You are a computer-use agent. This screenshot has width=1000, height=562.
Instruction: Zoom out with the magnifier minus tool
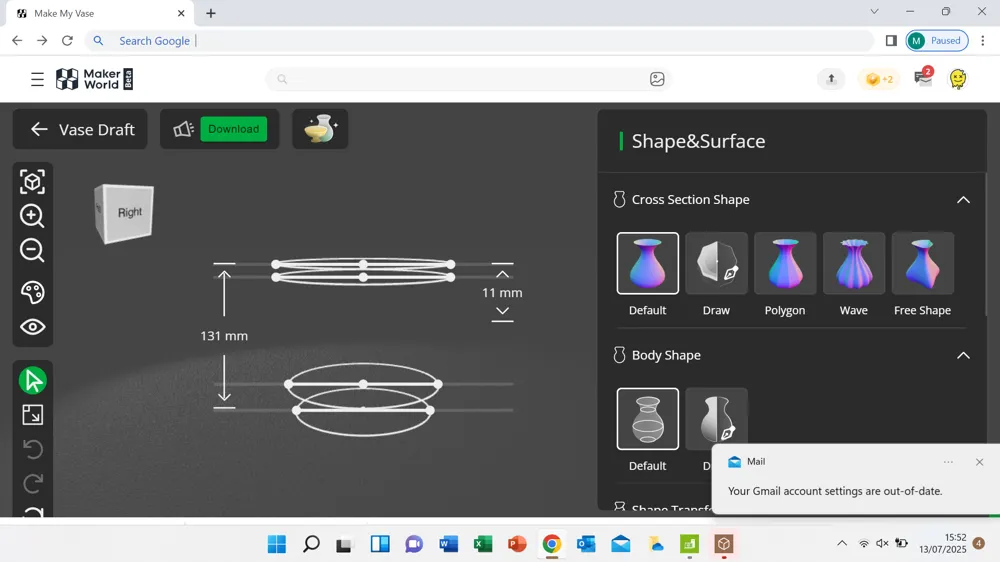[32, 251]
